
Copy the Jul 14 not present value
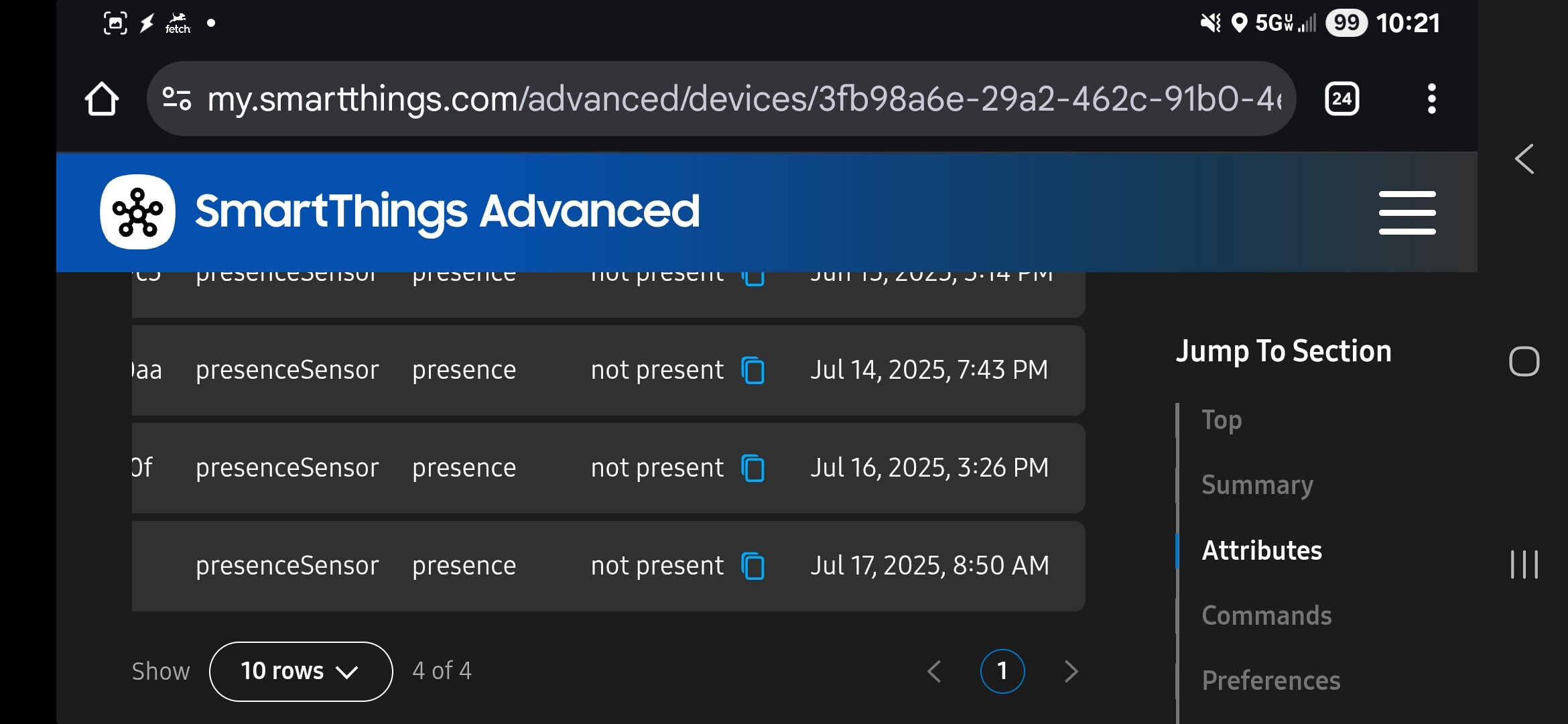[753, 370]
